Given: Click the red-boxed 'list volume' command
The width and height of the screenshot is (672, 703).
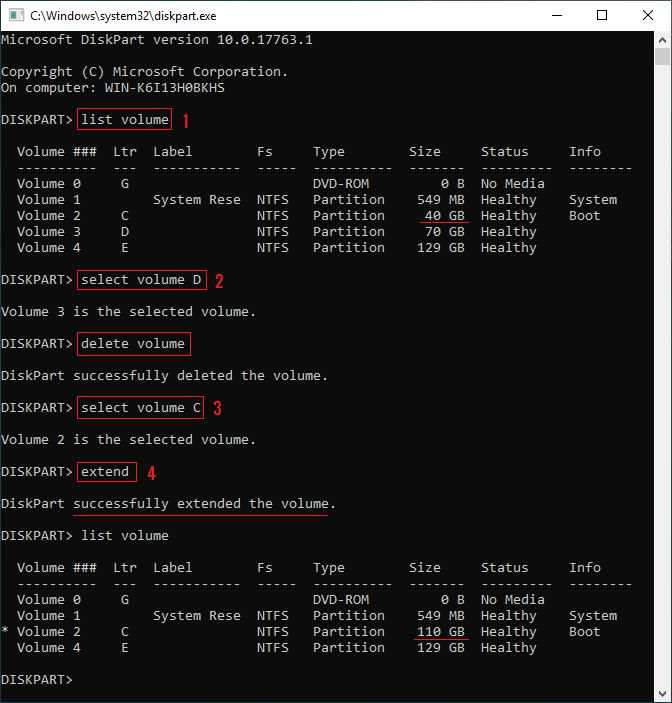Looking at the screenshot, I should (124, 120).
